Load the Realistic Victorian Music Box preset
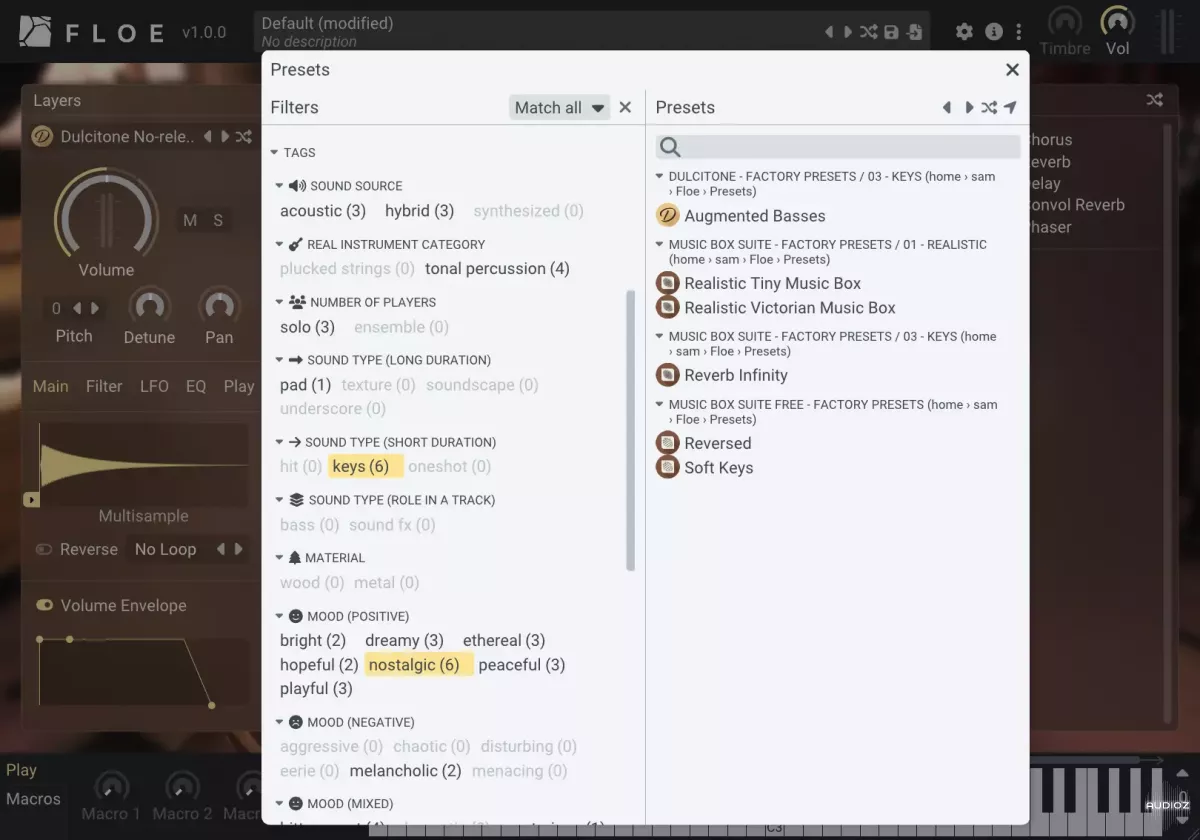 click(x=789, y=308)
